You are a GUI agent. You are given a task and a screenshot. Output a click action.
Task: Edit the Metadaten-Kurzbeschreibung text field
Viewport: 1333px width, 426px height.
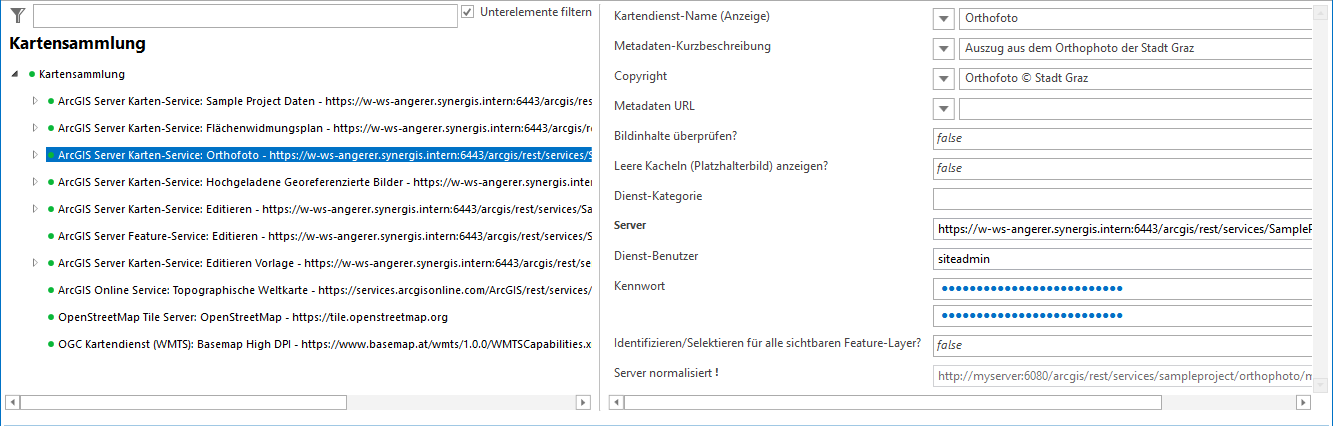pyautogui.click(x=1135, y=49)
